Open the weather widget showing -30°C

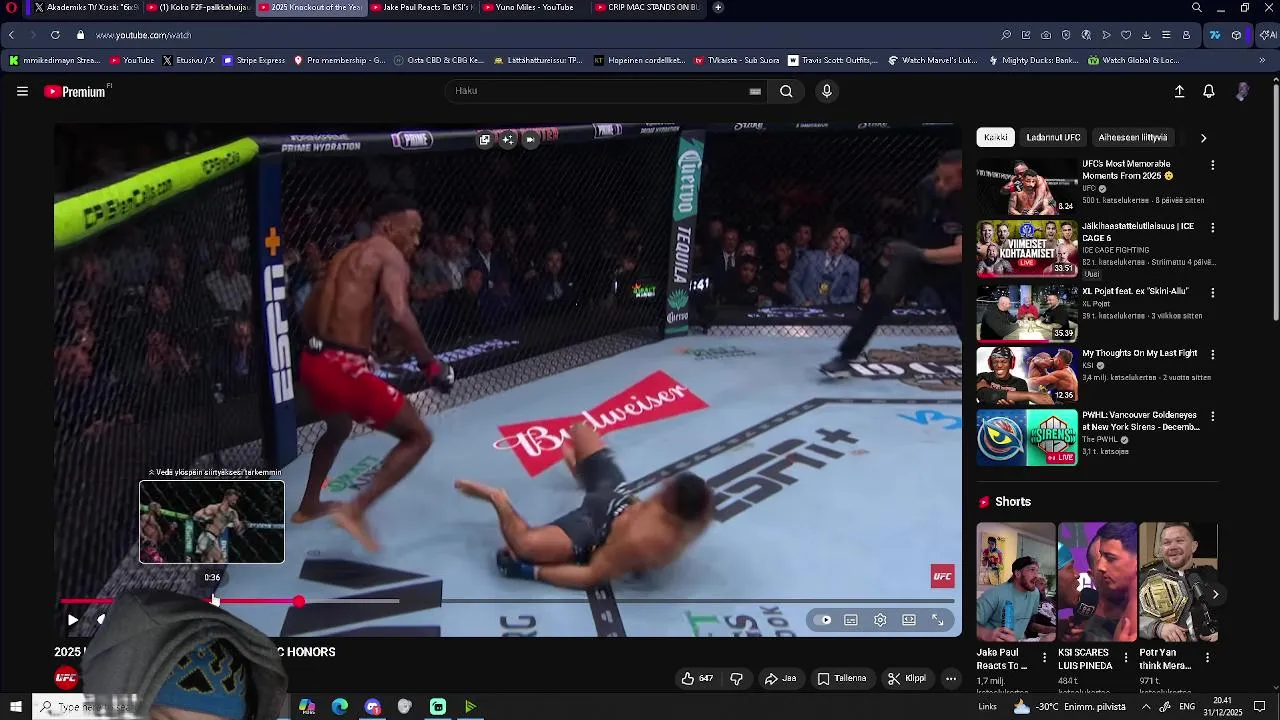click(x=1070, y=707)
